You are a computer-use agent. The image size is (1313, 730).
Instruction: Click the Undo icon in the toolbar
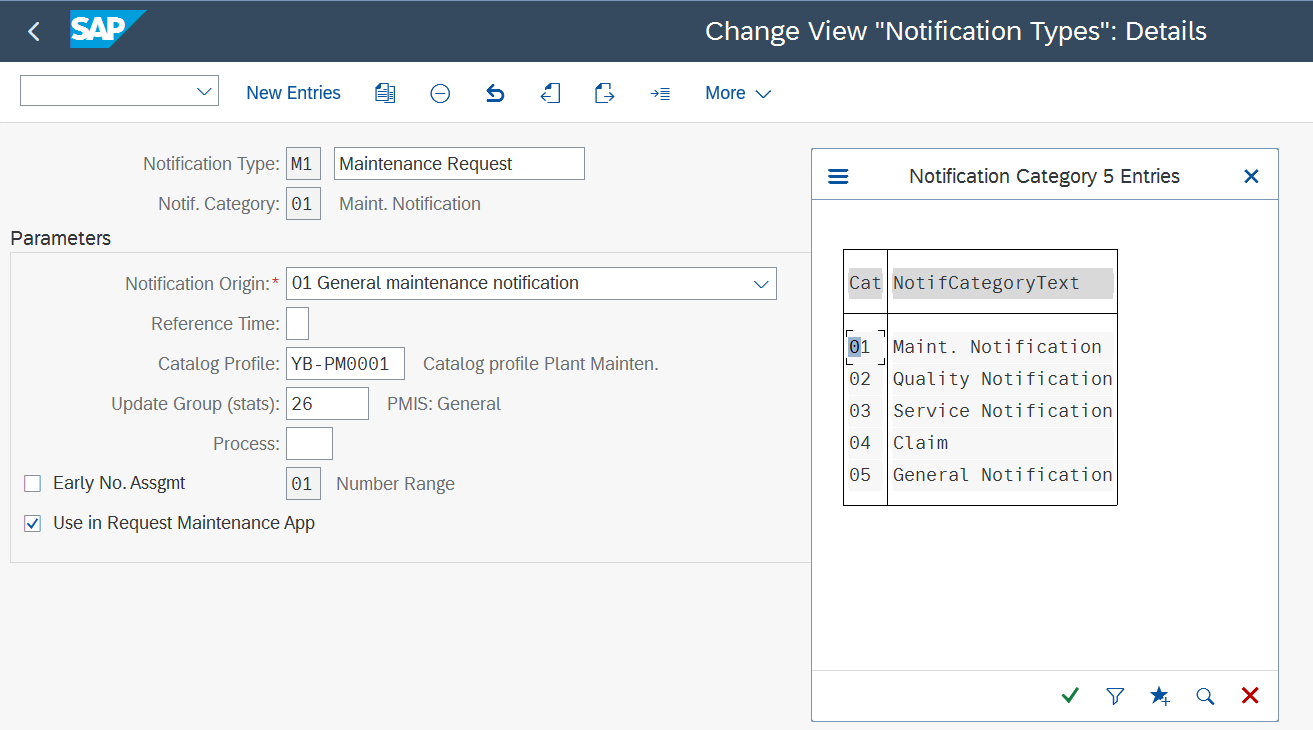click(x=495, y=92)
